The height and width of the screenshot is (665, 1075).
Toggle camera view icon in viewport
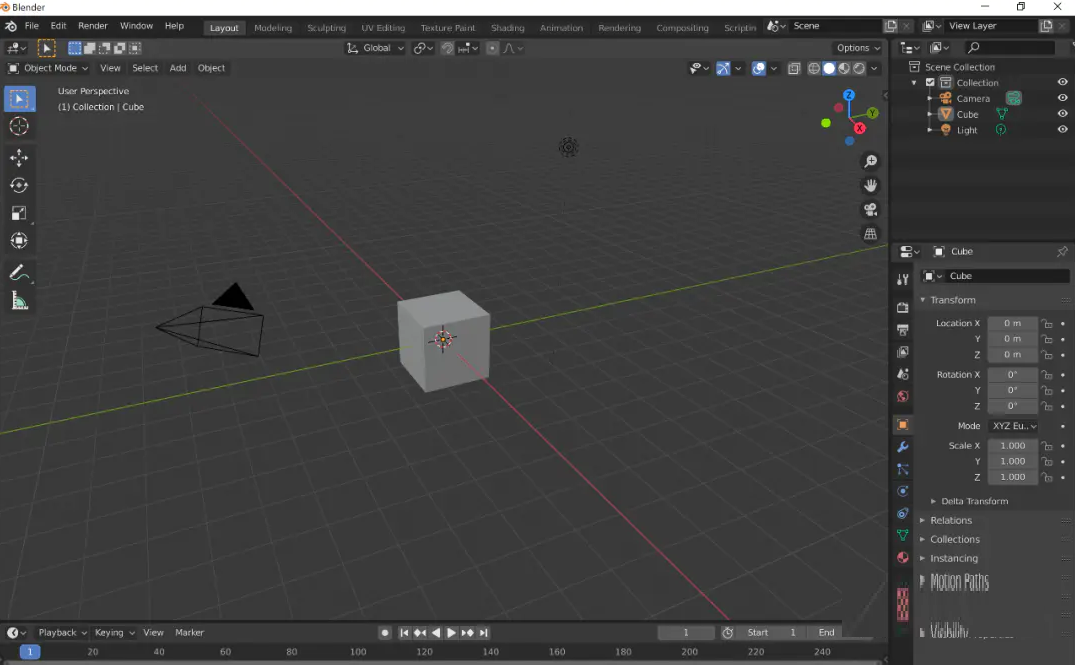coord(871,210)
